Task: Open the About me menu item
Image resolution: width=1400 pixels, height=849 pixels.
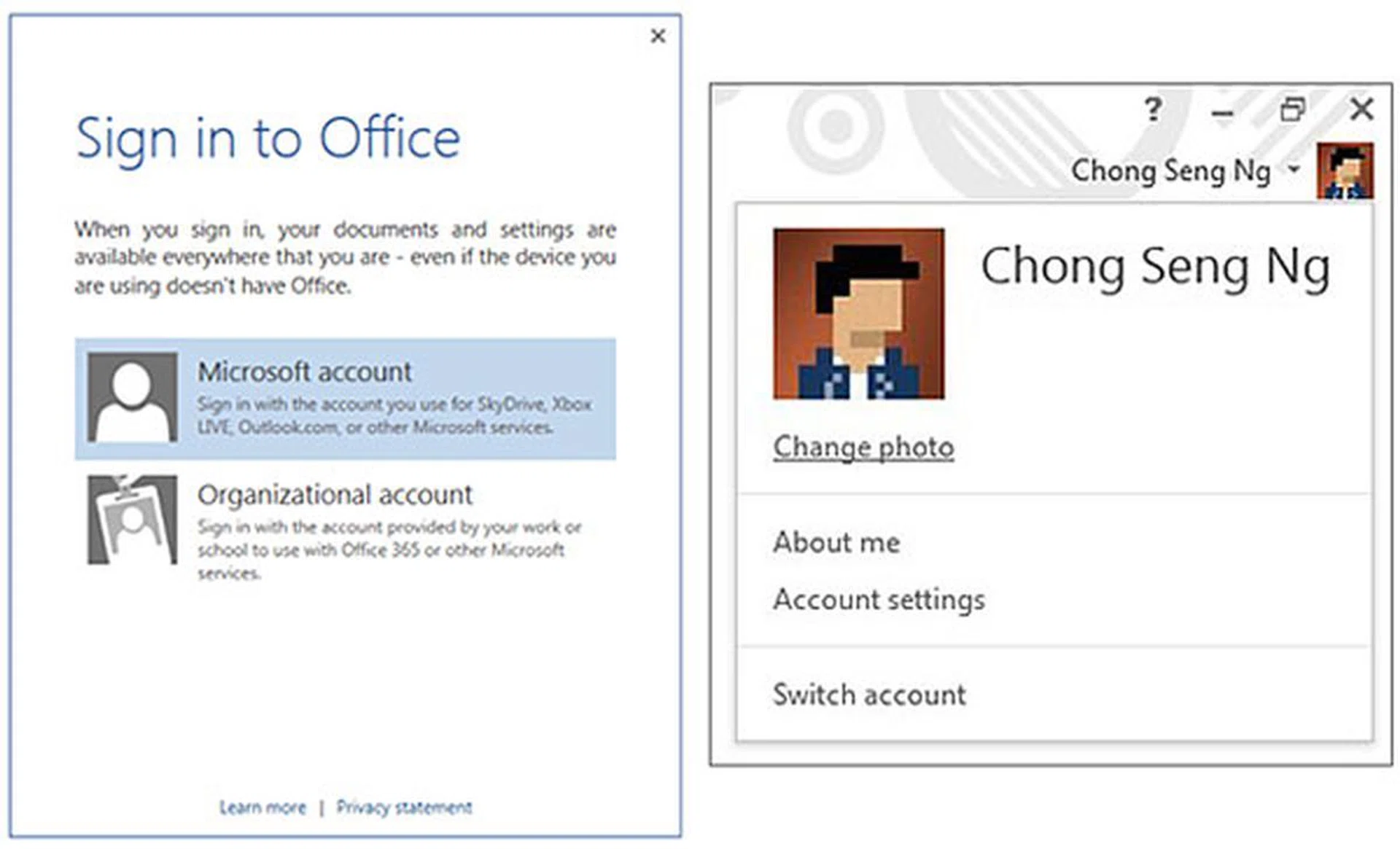Action: [x=836, y=542]
